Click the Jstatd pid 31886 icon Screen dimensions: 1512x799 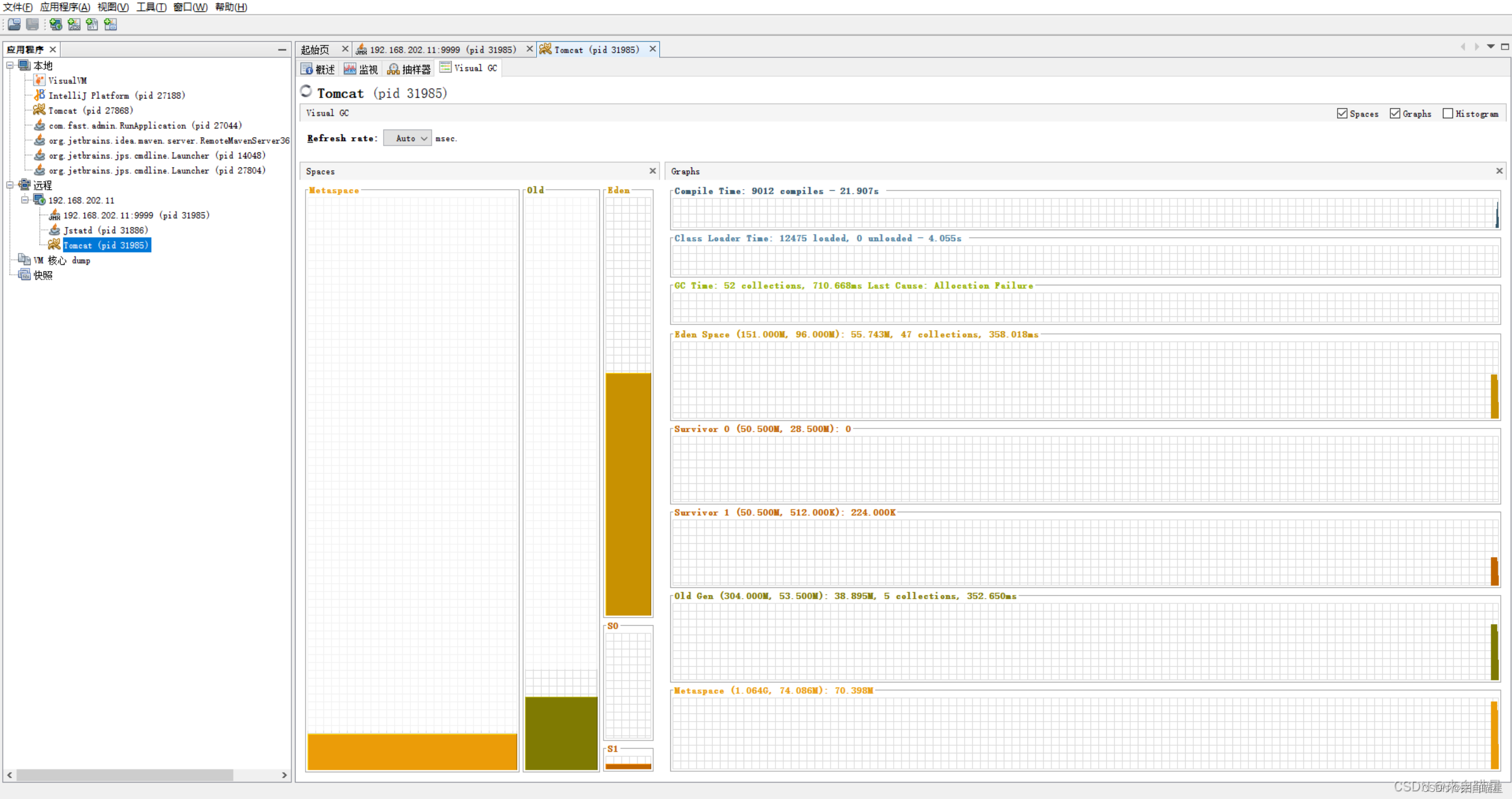[54, 230]
